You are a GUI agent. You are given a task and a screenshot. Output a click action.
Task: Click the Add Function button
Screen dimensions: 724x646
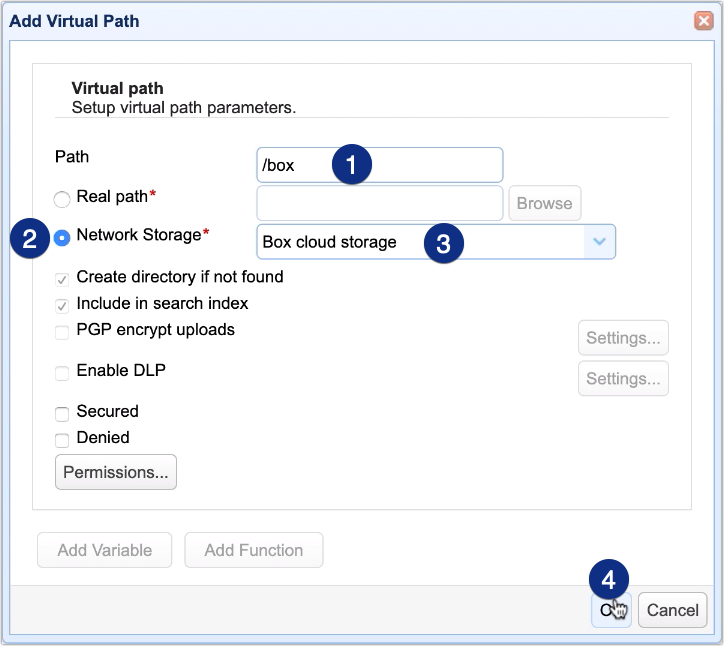coord(253,550)
